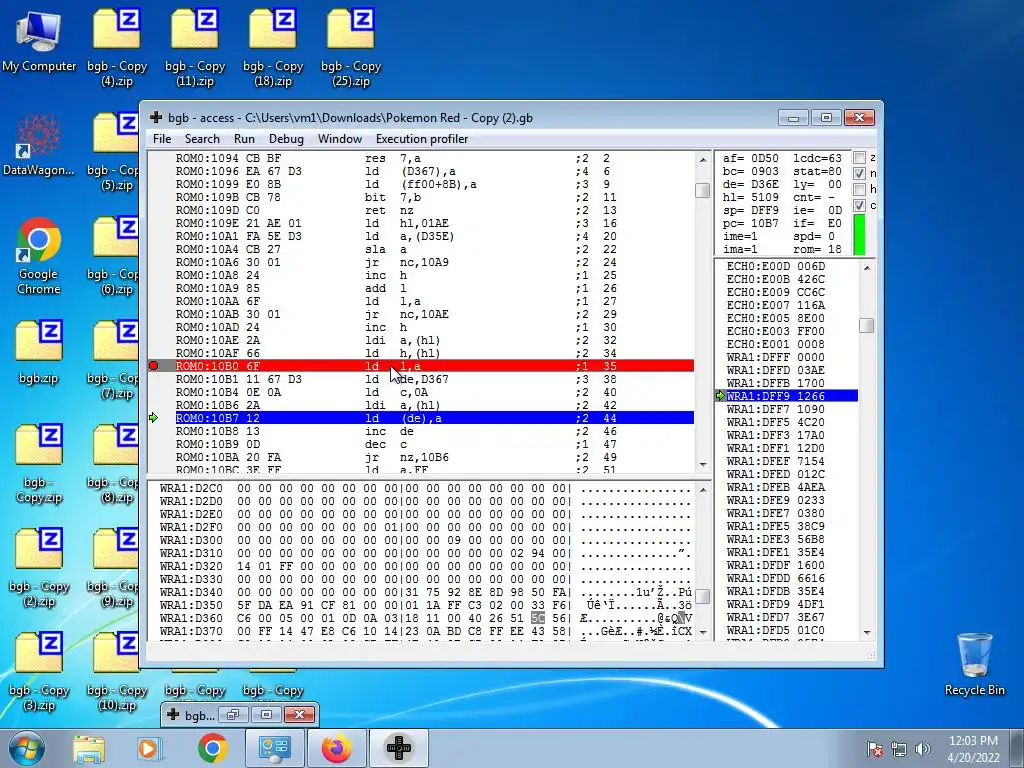Click the breakpoint dot at ROM0:10B0
The width and height of the screenshot is (1024, 768).
click(x=153, y=366)
